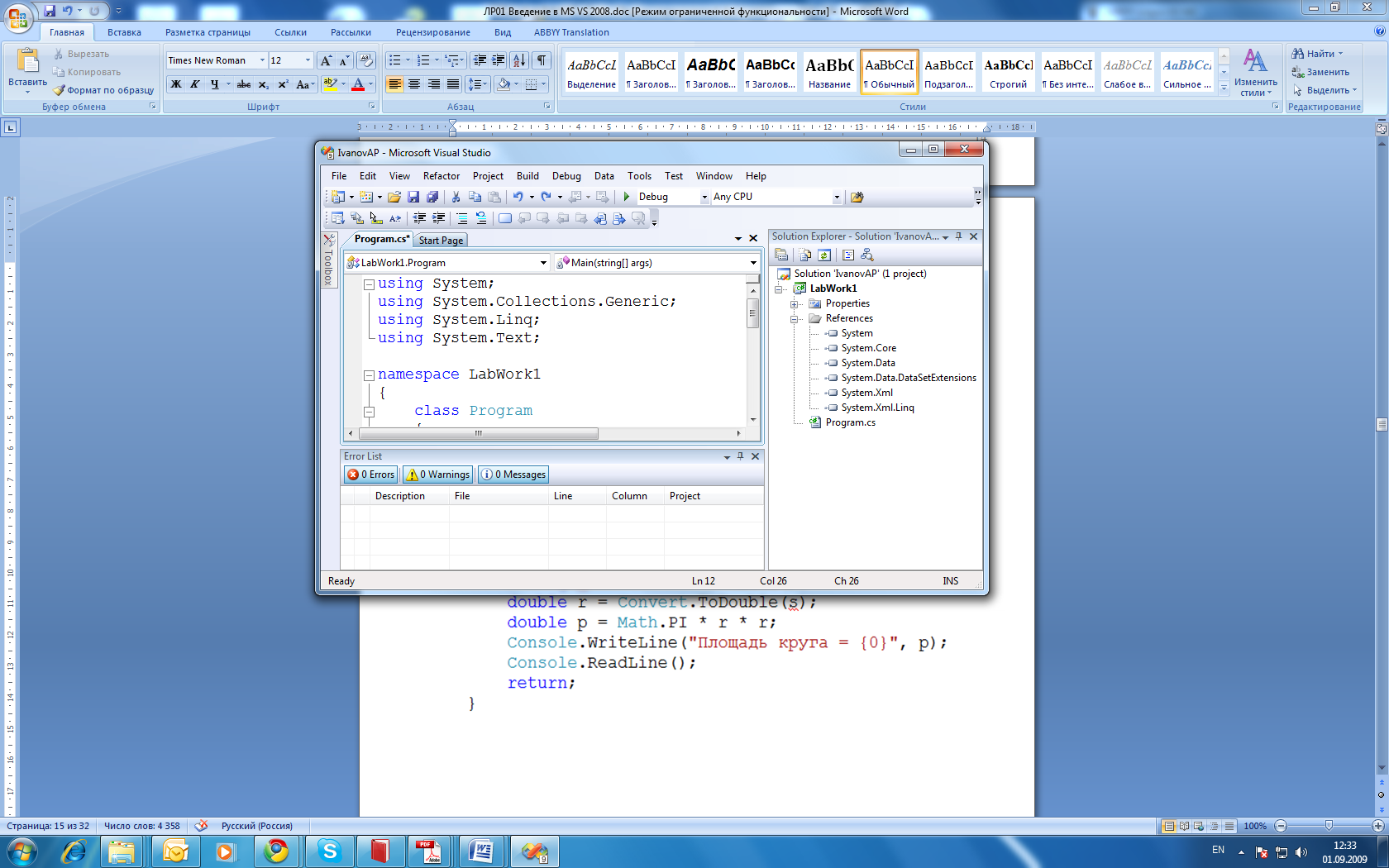Toggle strikethrough text formatting
Viewport: 1389px width, 868px height.
(244, 84)
